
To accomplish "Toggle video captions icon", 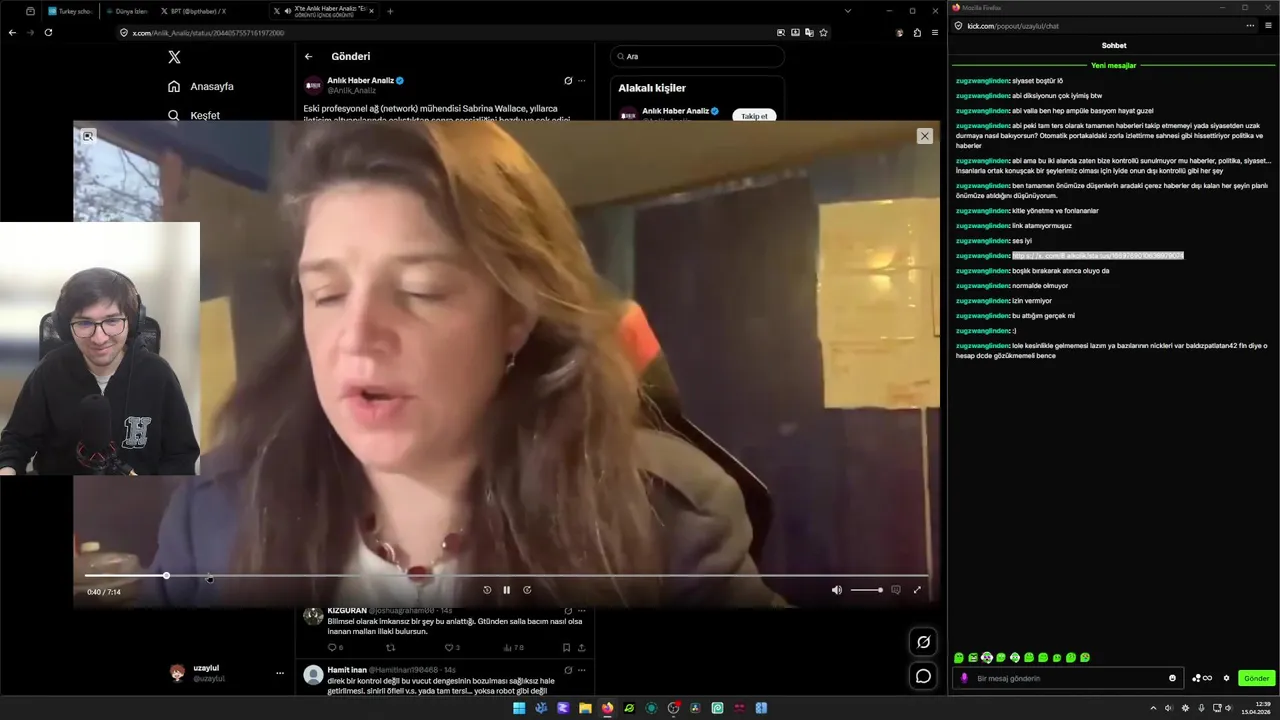I will pyautogui.click(x=896, y=590).
